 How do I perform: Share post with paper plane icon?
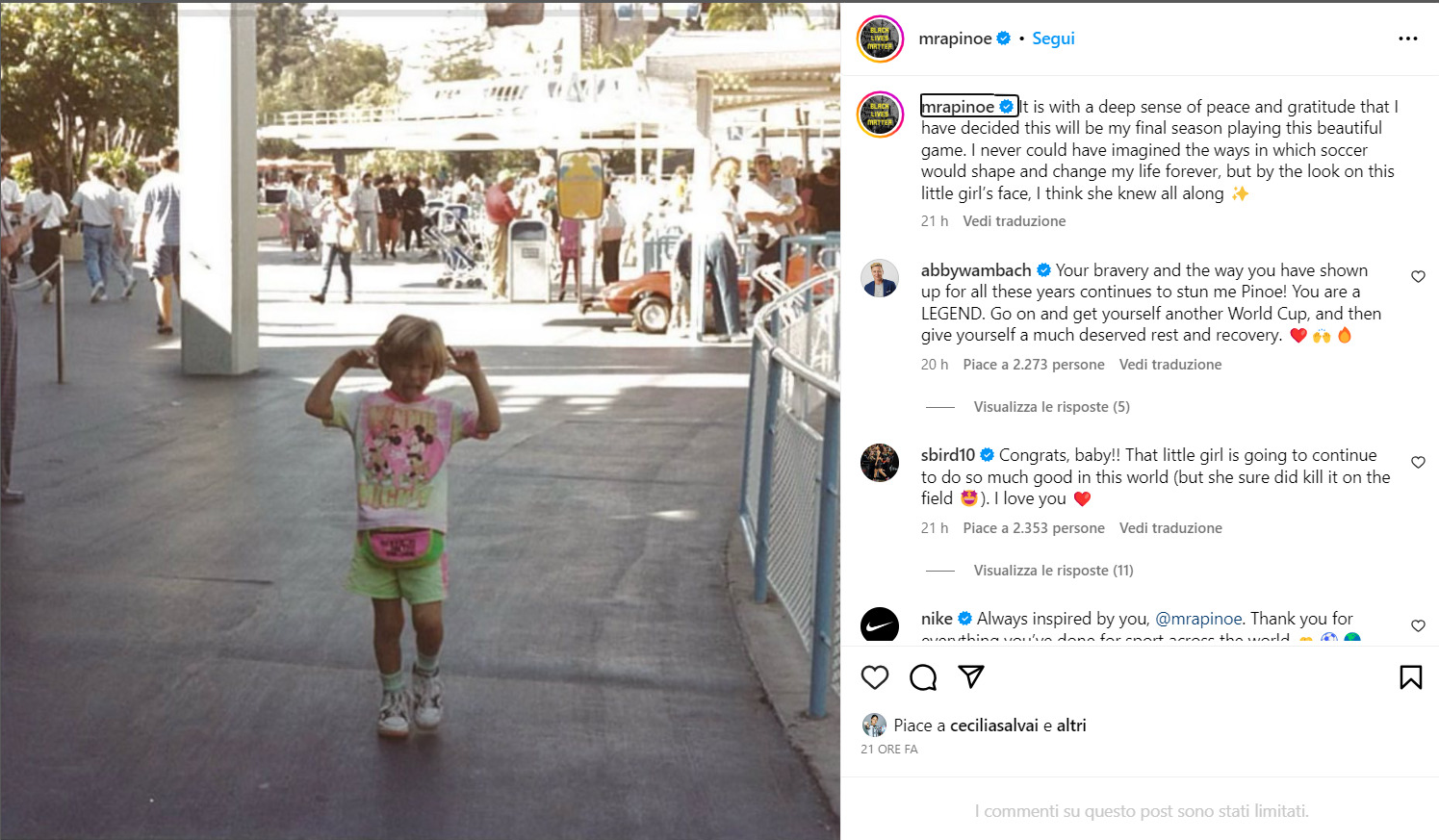pyautogui.click(x=971, y=676)
